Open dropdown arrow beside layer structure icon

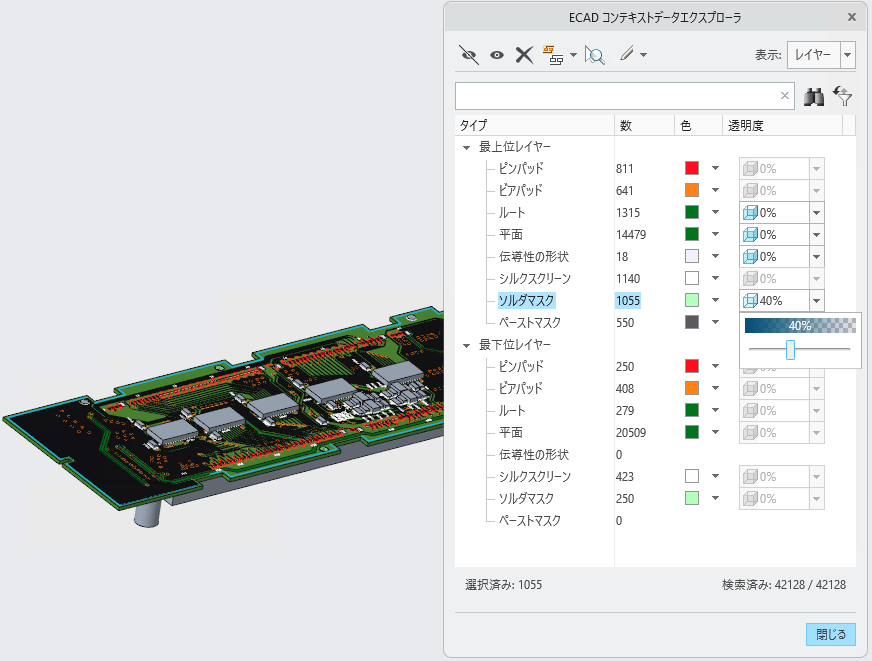tap(573, 55)
